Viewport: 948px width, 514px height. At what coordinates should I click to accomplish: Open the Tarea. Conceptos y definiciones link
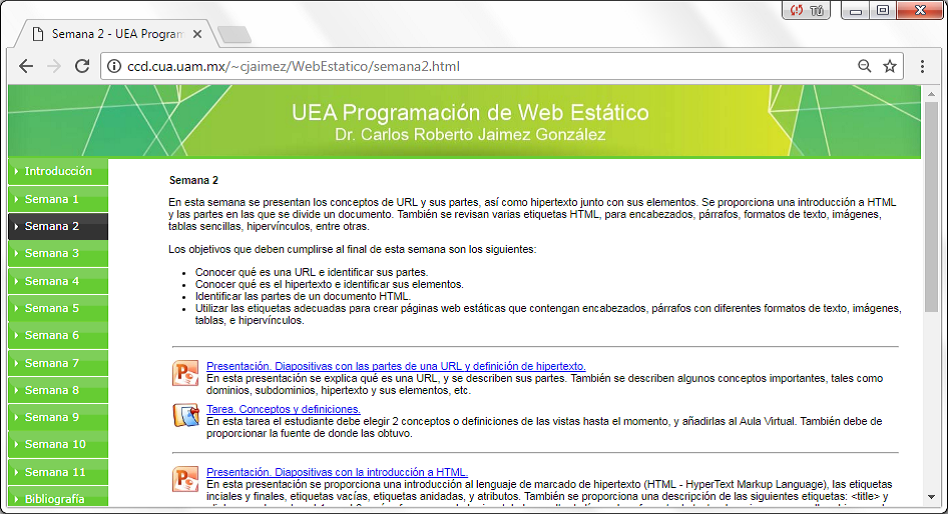(283, 409)
